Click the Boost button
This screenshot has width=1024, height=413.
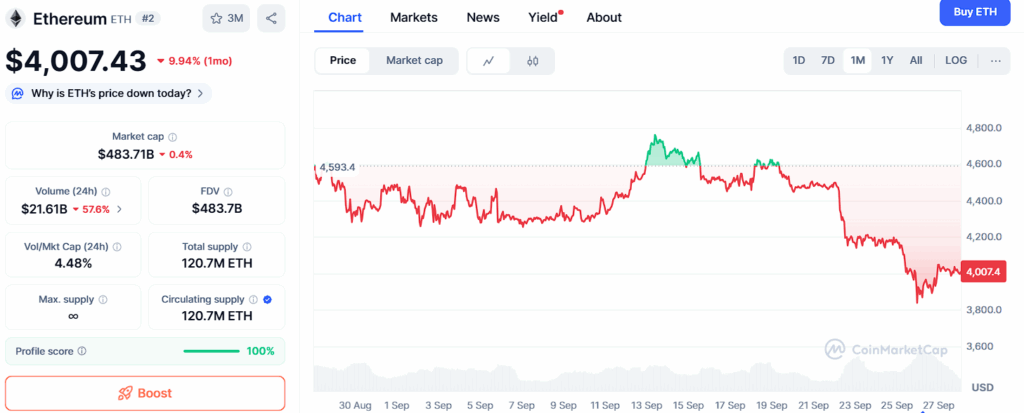click(x=145, y=393)
